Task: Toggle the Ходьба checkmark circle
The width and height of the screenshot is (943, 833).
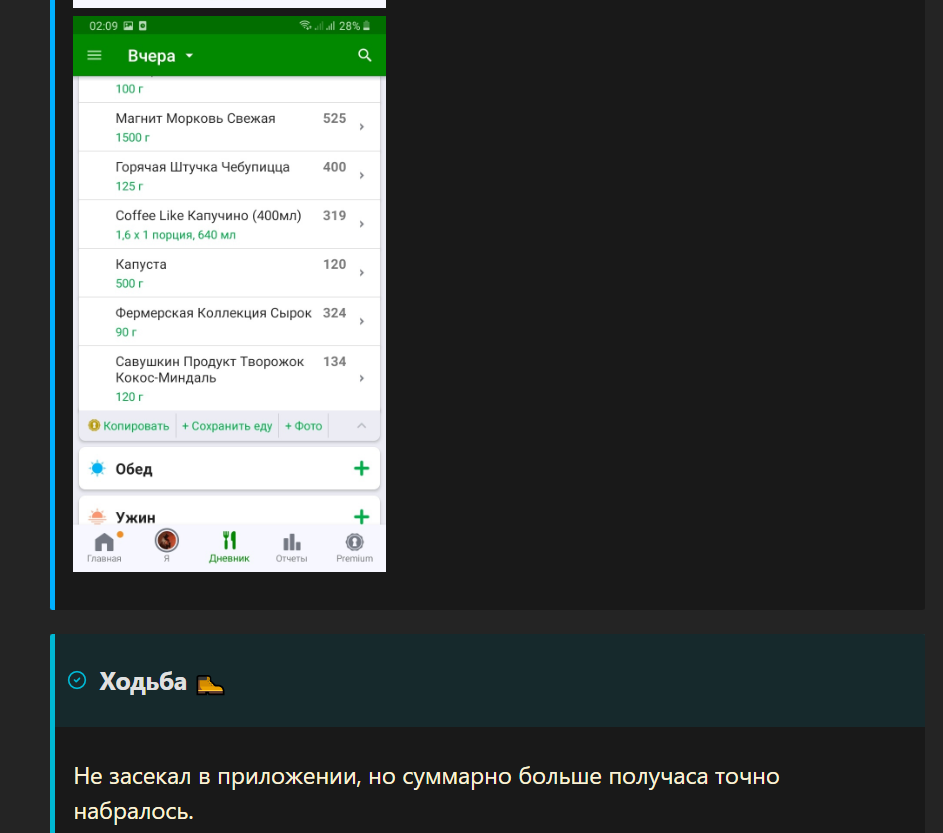Action: 77,680
